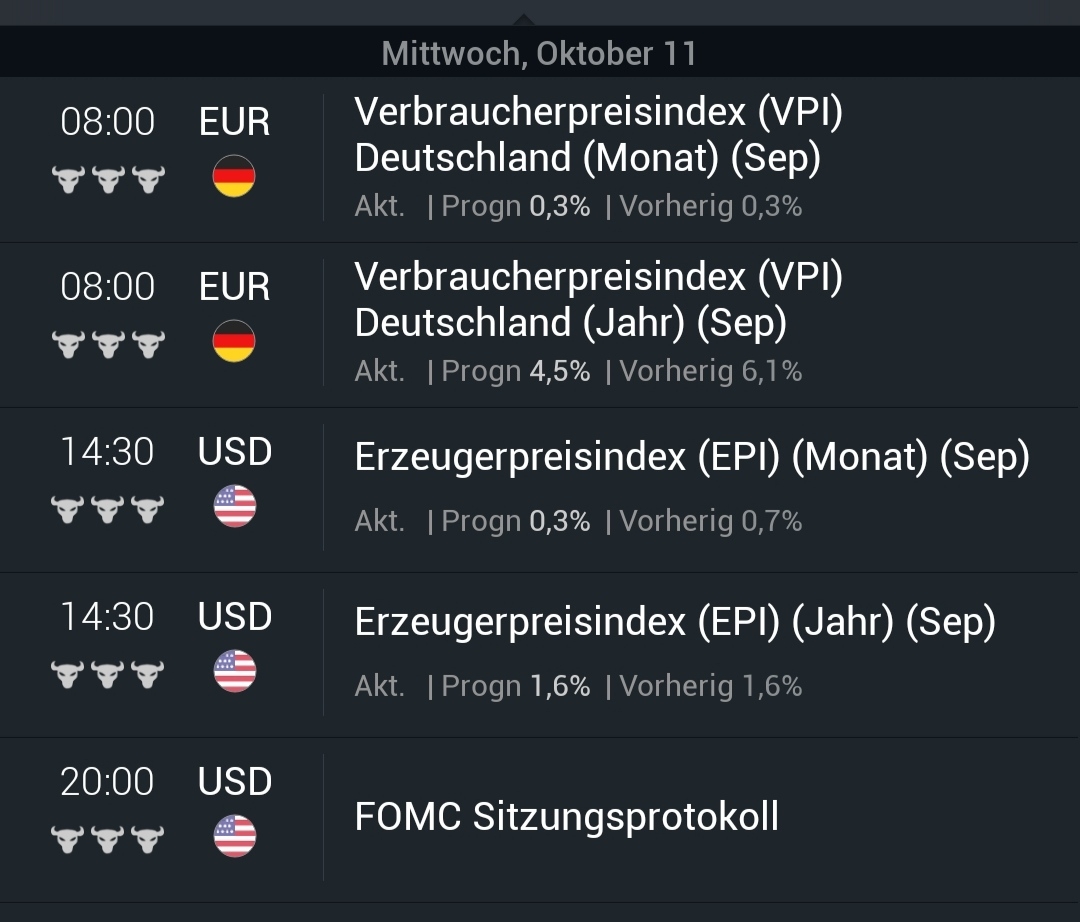Screen dimensions: 1080x922
Task: Click the Akt. label on EPI Monat row
Action: pyautogui.click(x=378, y=521)
